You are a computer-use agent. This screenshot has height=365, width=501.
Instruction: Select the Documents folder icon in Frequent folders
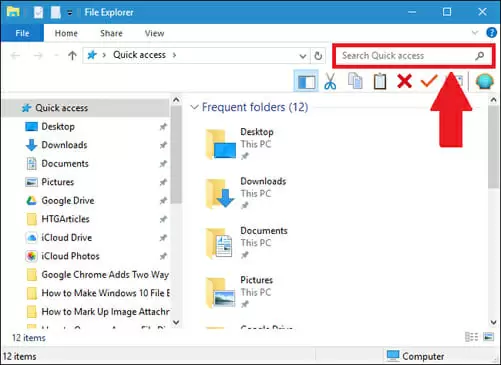tap(219, 243)
